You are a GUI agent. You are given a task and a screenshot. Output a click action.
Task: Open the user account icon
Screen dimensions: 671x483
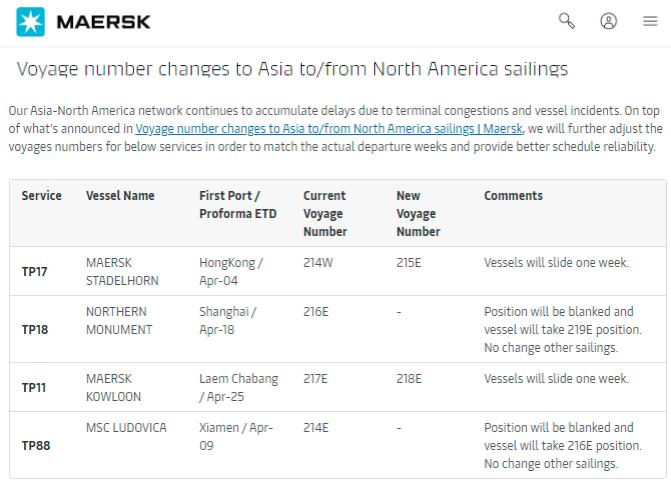[608, 21]
